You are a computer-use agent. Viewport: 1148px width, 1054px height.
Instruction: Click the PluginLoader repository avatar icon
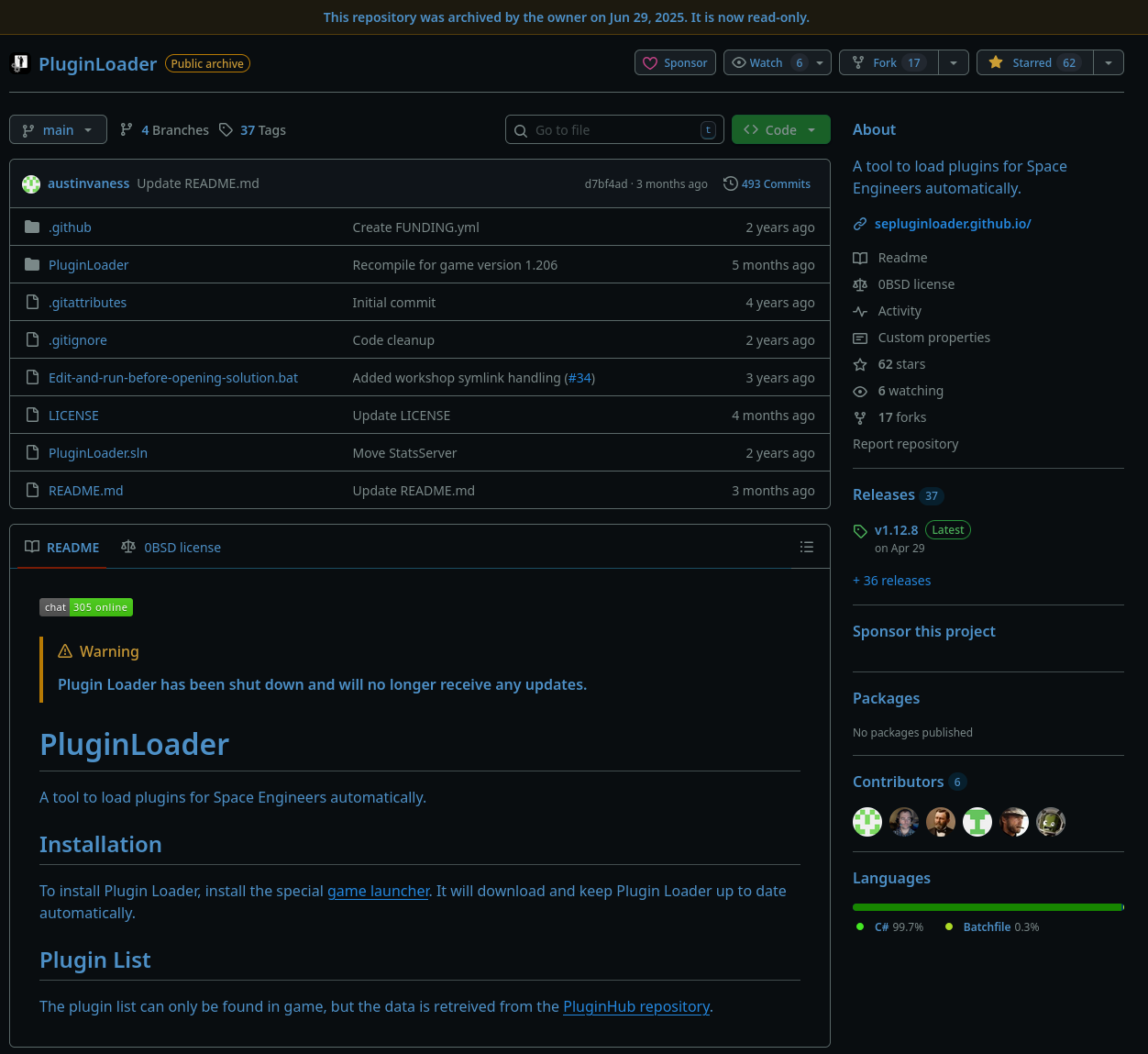(x=19, y=63)
